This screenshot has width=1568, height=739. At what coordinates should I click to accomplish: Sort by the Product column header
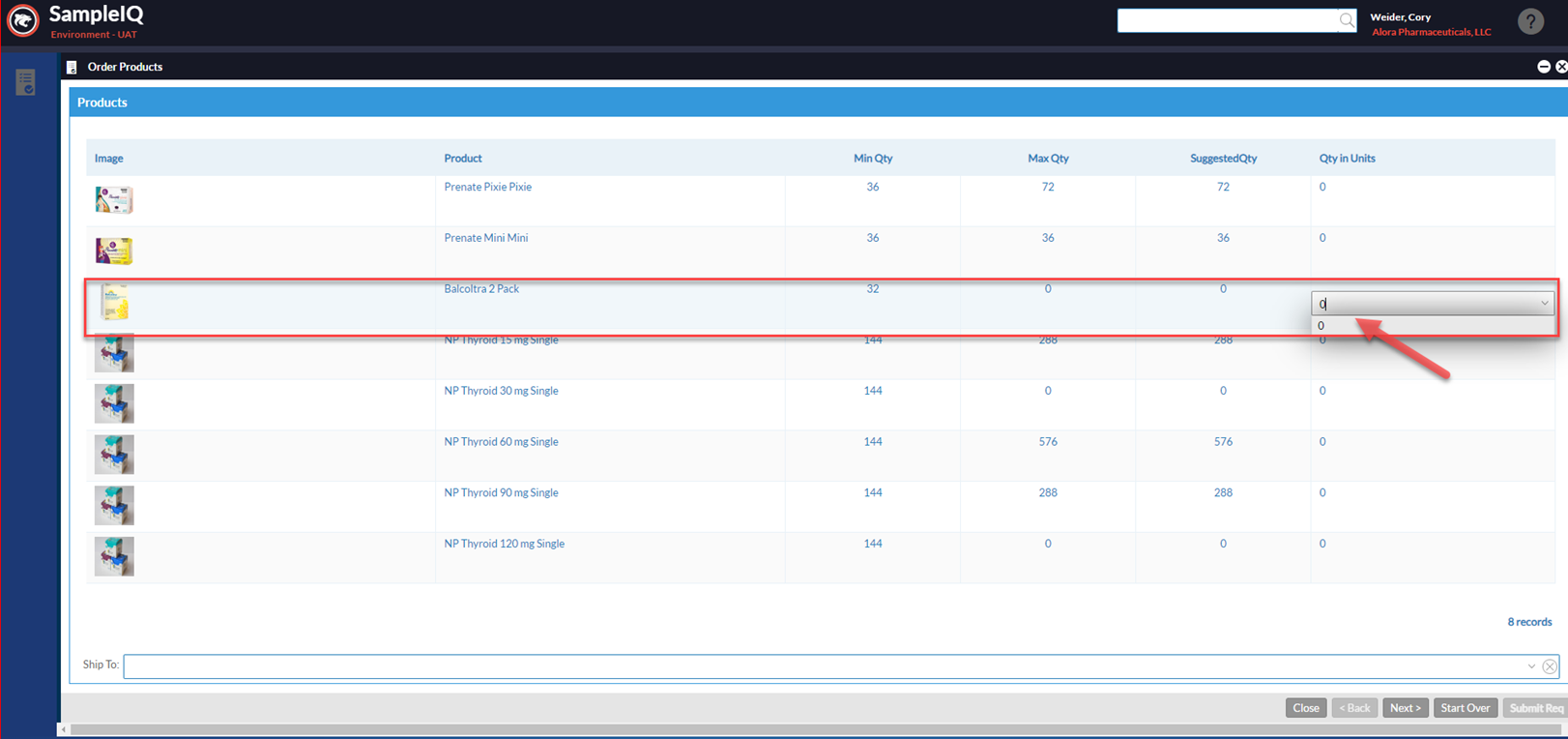pos(463,159)
